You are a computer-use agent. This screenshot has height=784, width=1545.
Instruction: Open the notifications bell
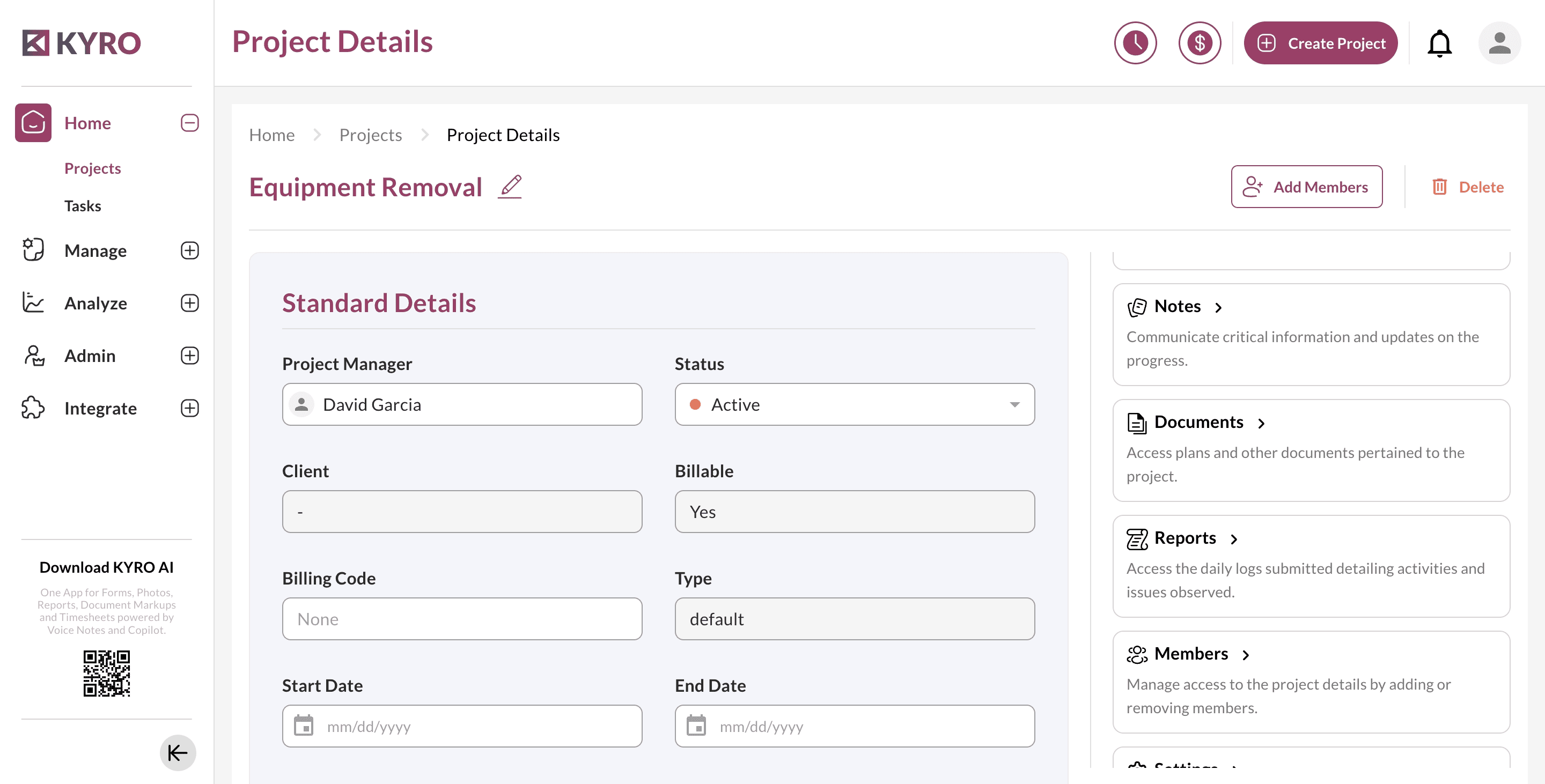(1439, 43)
